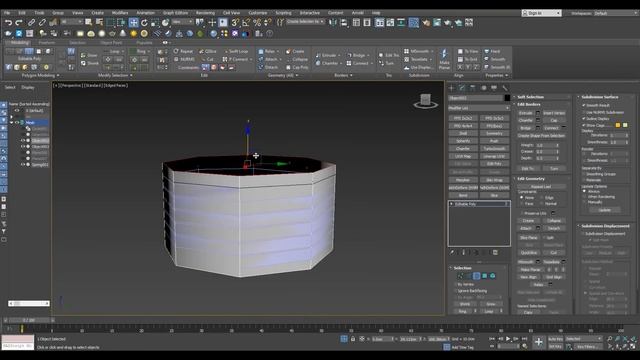Activate the Select and Move tool
This screenshot has height=360, width=640.
coord(133,22)
